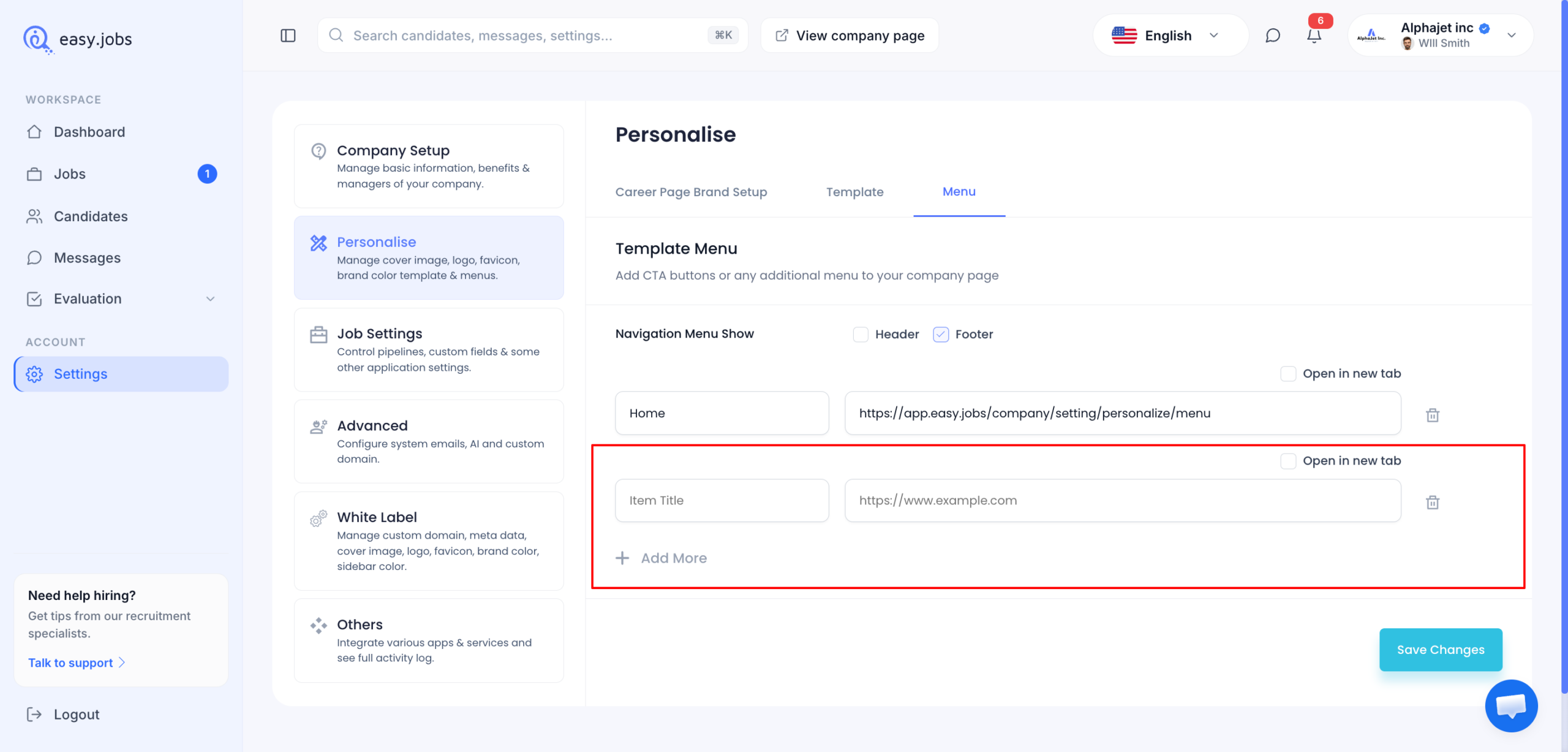Viewport: 1568px width, 752px height.
Task: Click the Messages bubble icon in sidebar
Action: (x=34, y=258)
